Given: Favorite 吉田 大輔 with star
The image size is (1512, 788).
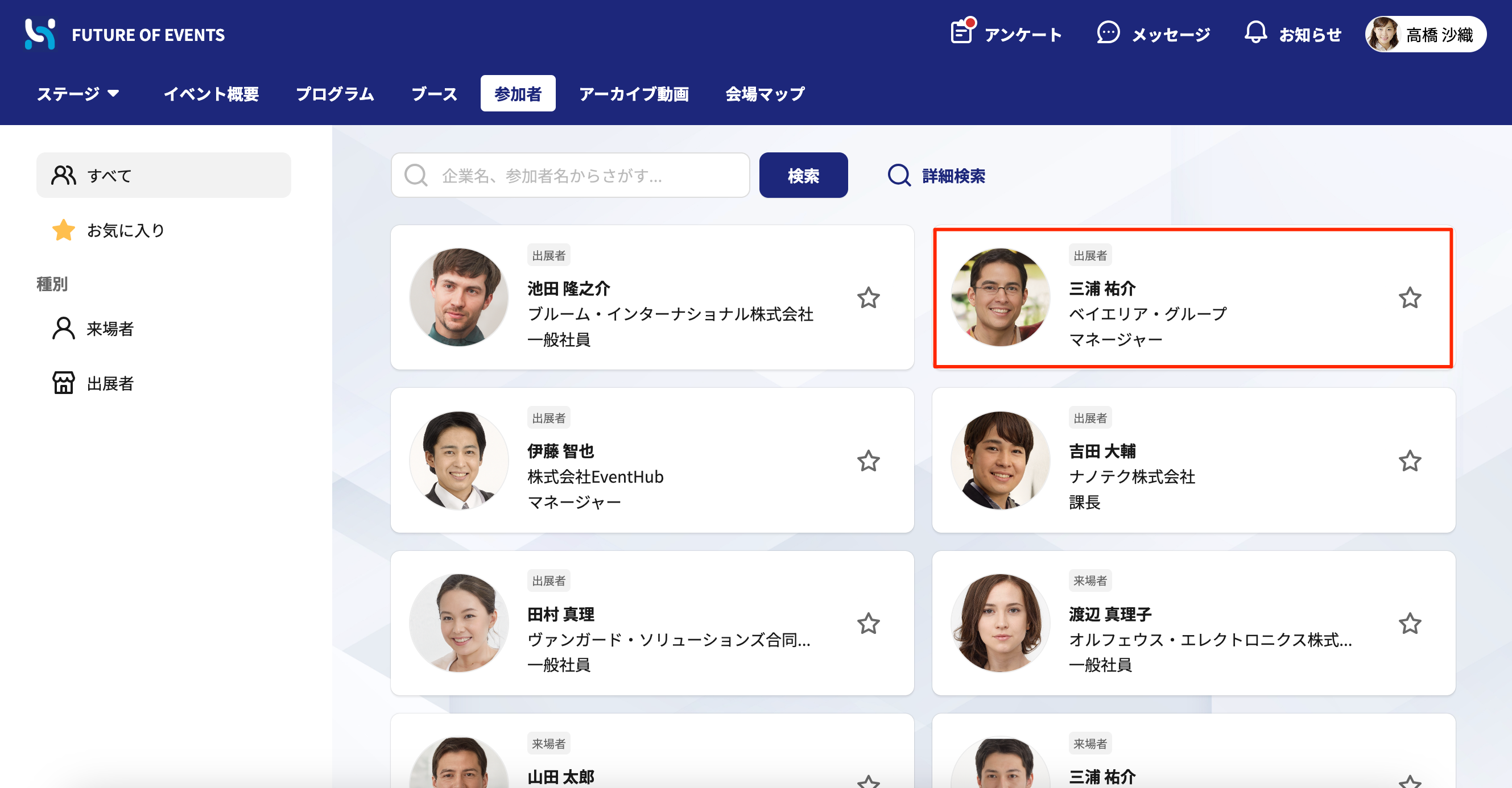Looking at the screenshot, I should (1409, 461).
